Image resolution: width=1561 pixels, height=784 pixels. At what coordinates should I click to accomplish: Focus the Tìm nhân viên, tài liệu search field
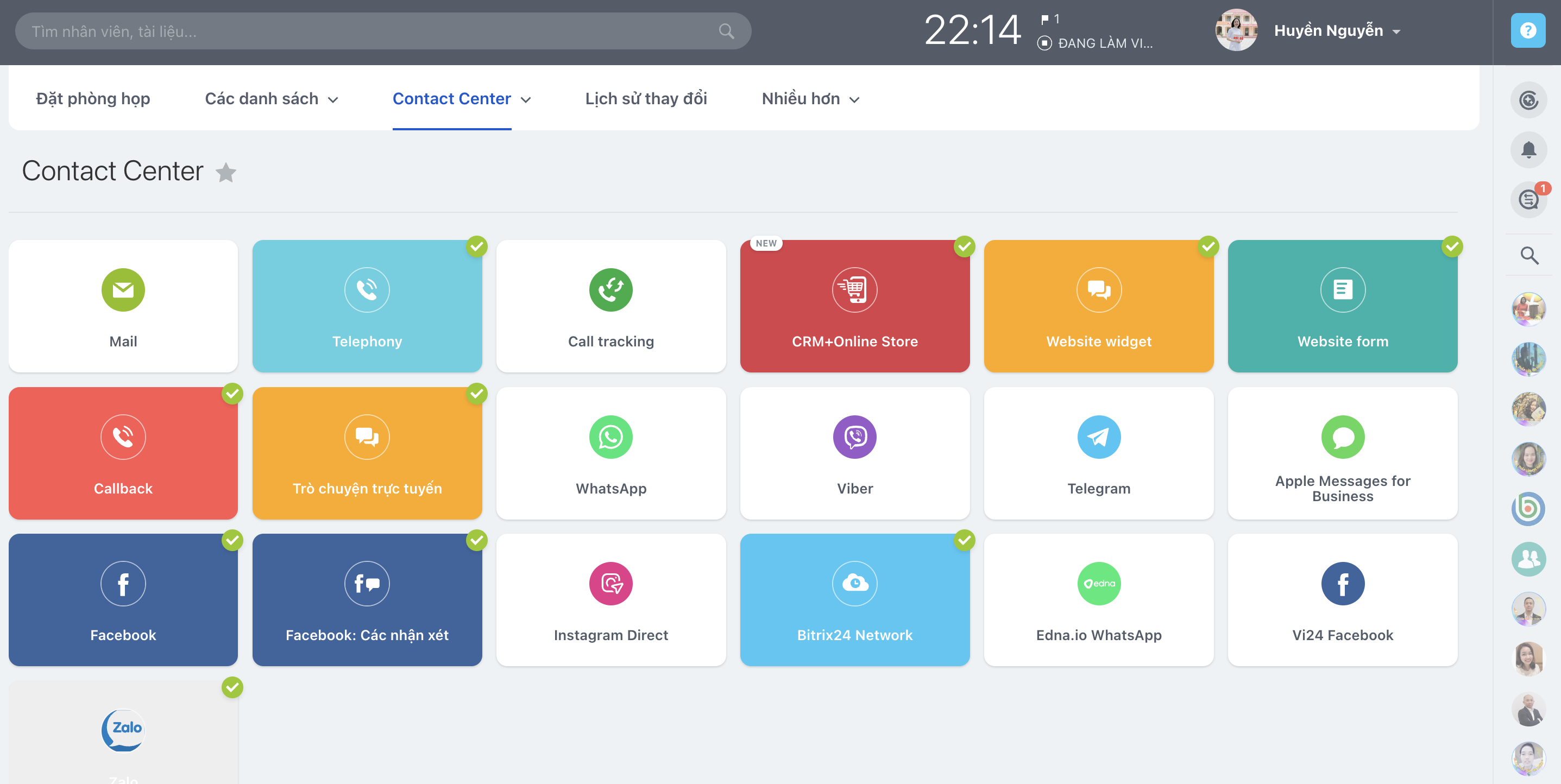(x=383, y=31)
